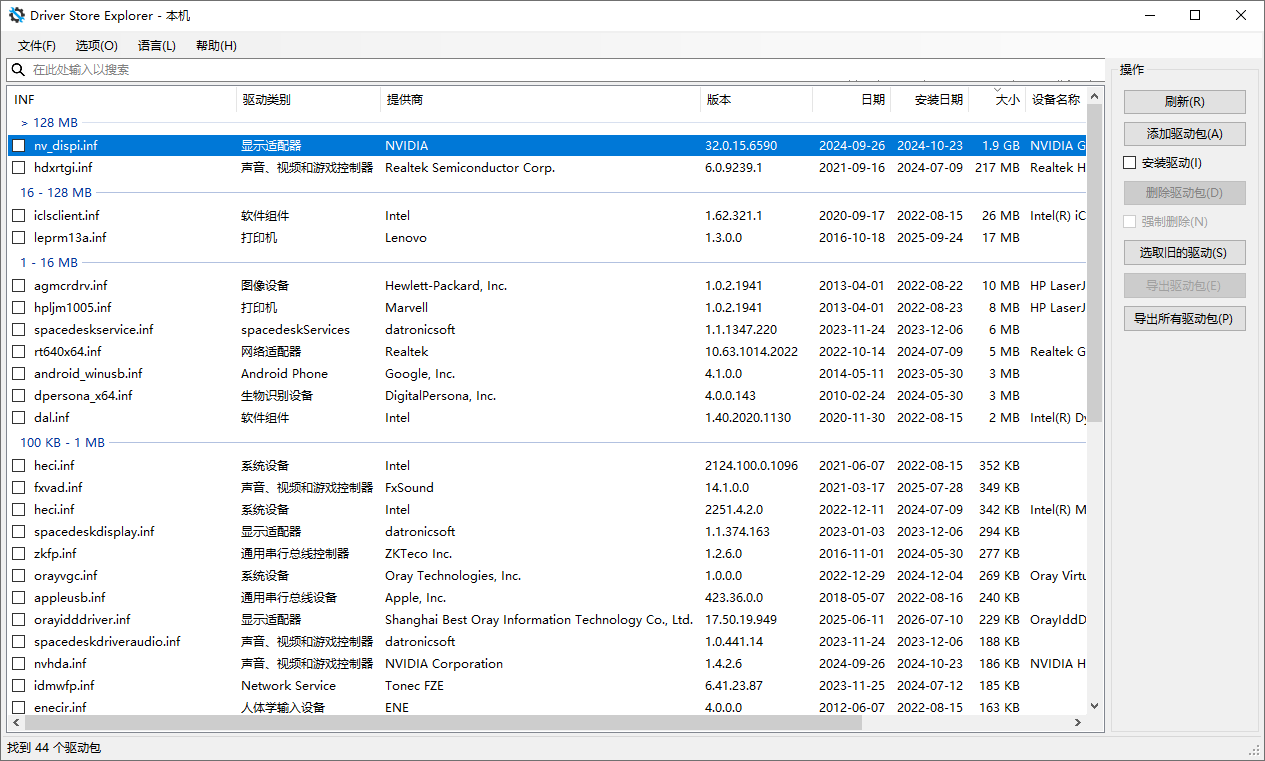Collapse the 1 - 16 MB group
Screen dimensions: 1265x761
[49, 262]
